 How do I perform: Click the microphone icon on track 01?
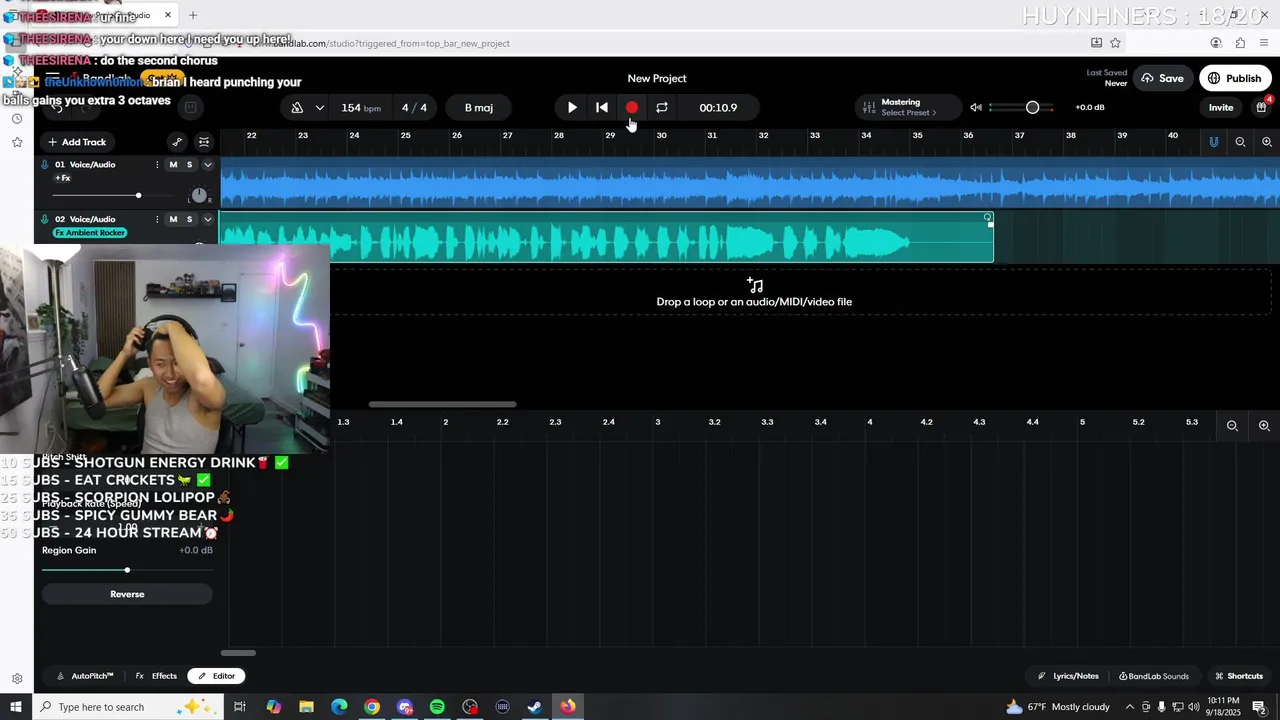coord(45,165)
